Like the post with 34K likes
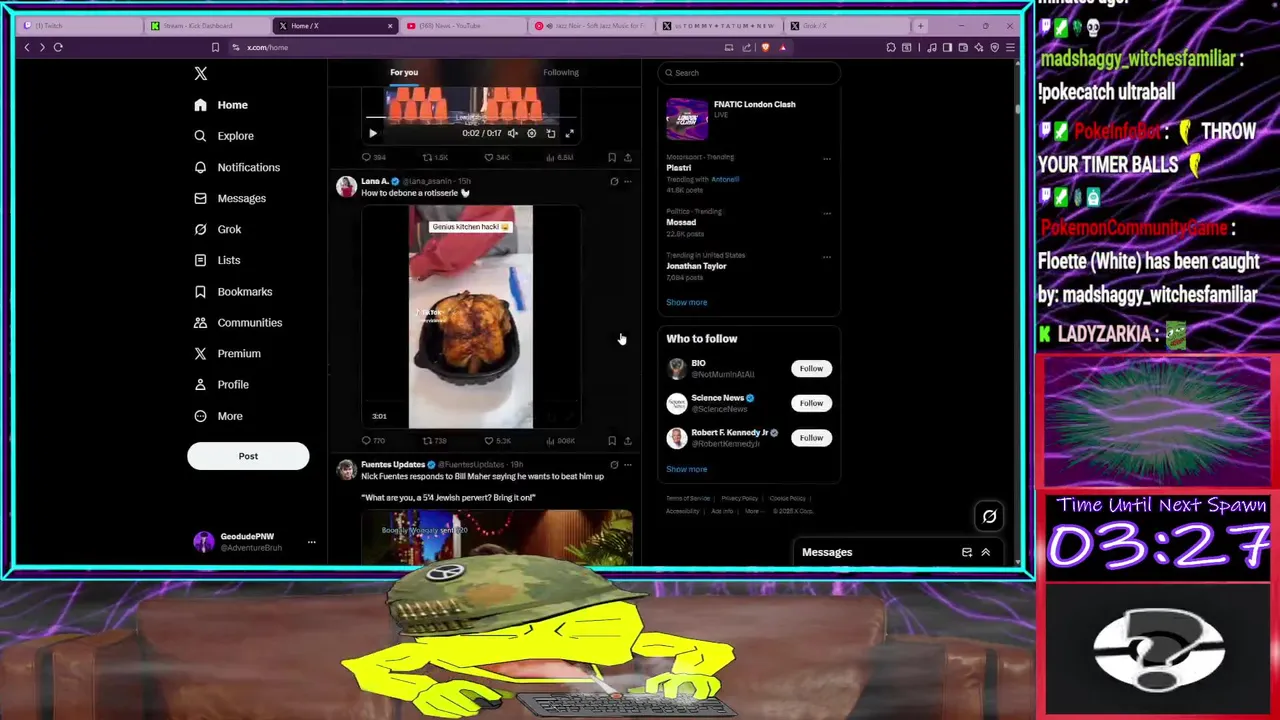Screen dimensions: 1280x720 tap(497, 157)
